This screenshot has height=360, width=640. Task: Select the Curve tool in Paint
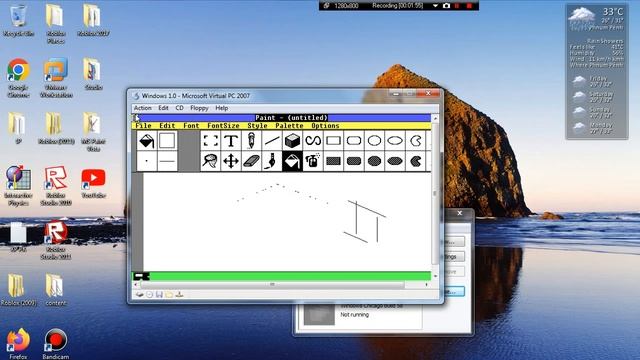313,141
